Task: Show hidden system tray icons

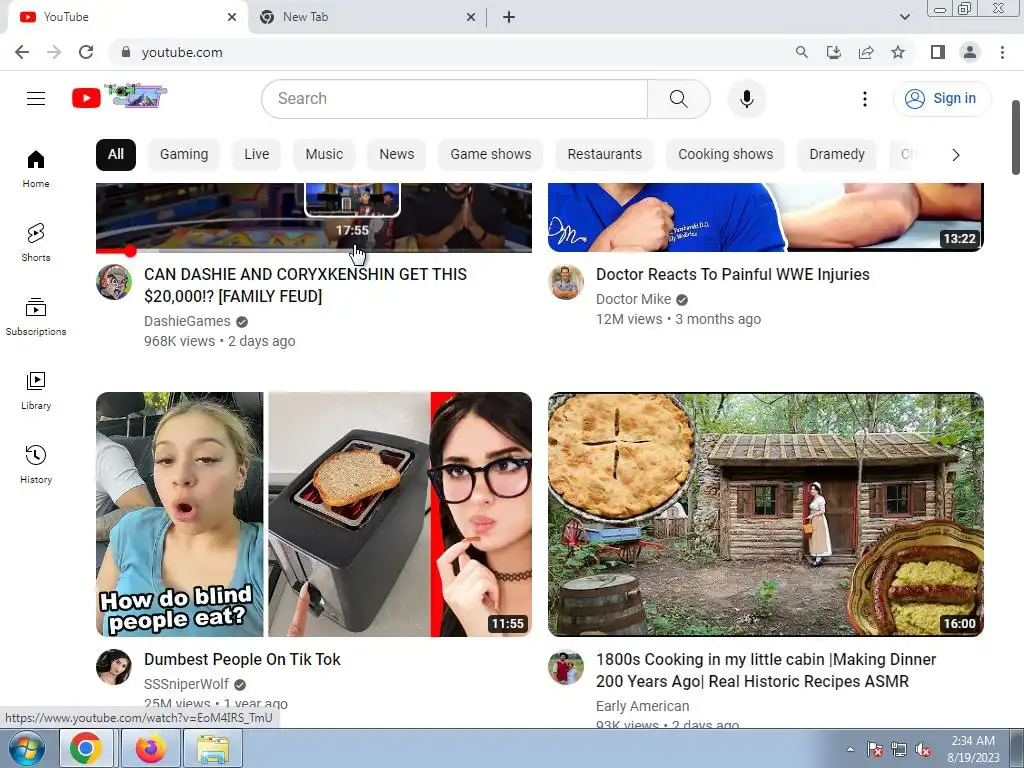Action: tap(850, 749)
